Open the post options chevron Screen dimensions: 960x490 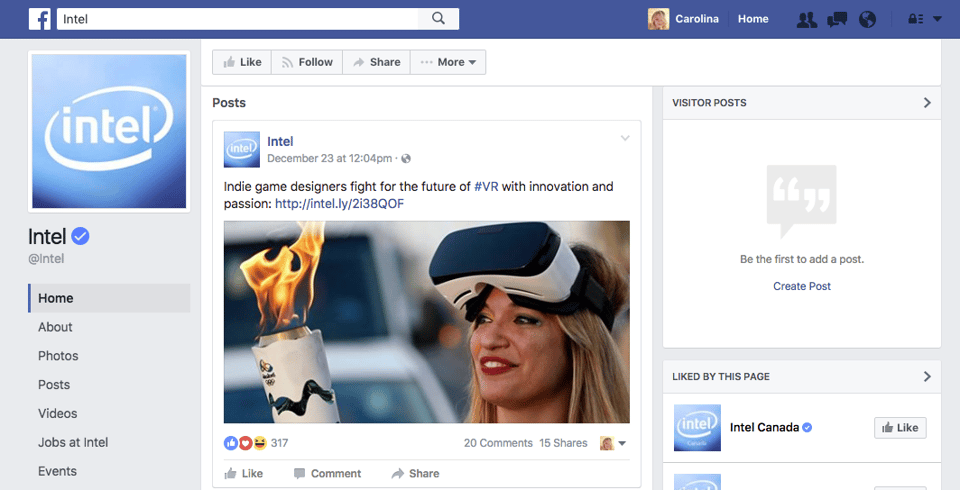[x=624, y=138]
